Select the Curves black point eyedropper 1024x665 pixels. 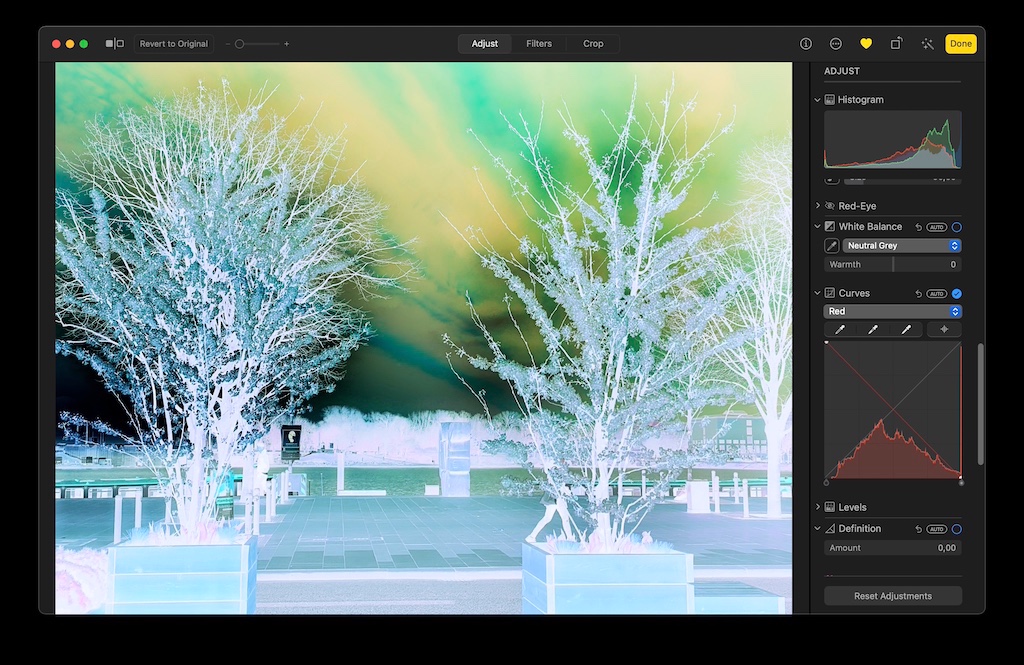[840, 330]
